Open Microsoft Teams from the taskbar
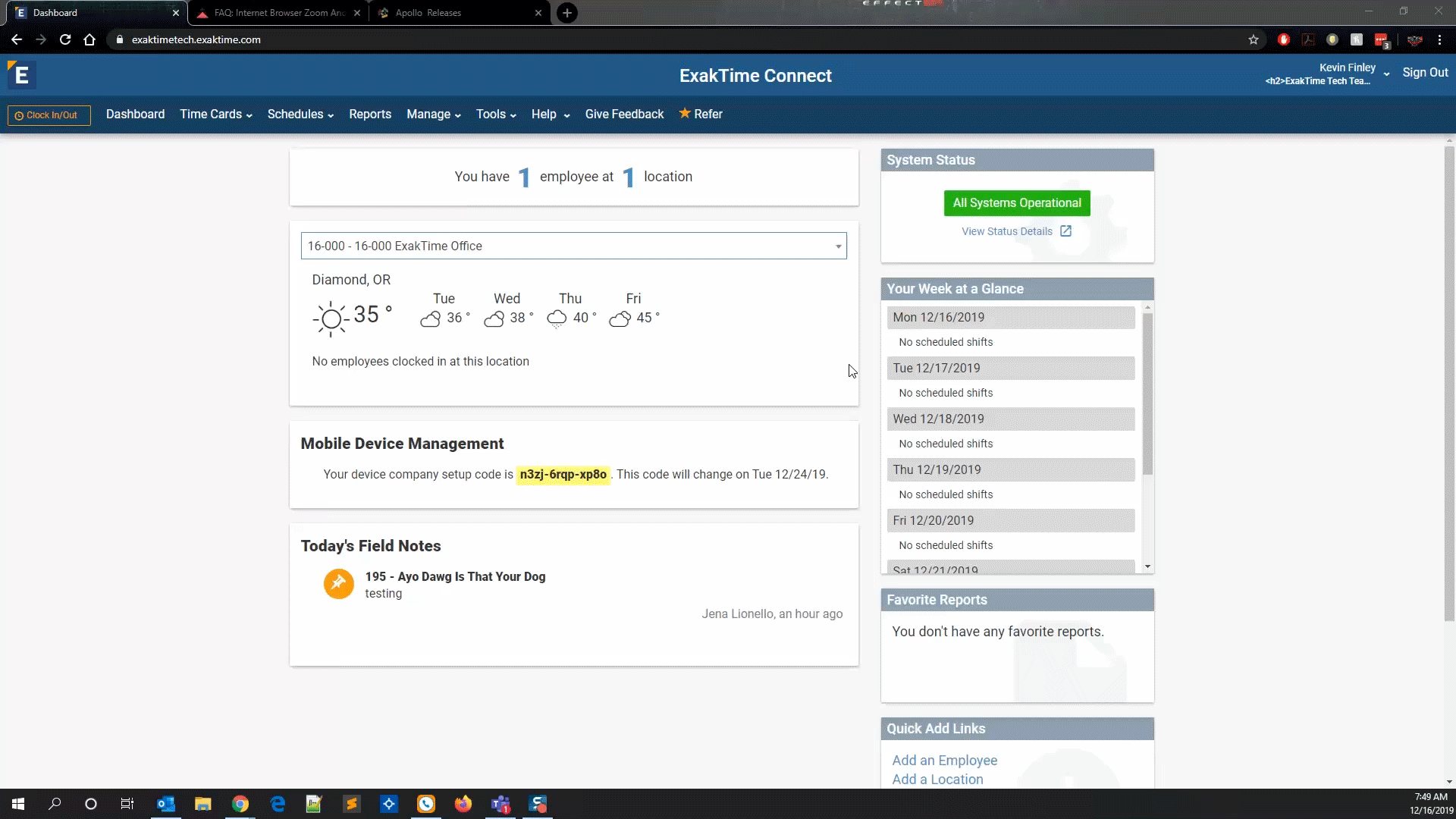Screen dimensions: 1456x819 pyautogui.click(x=500, y=804)
